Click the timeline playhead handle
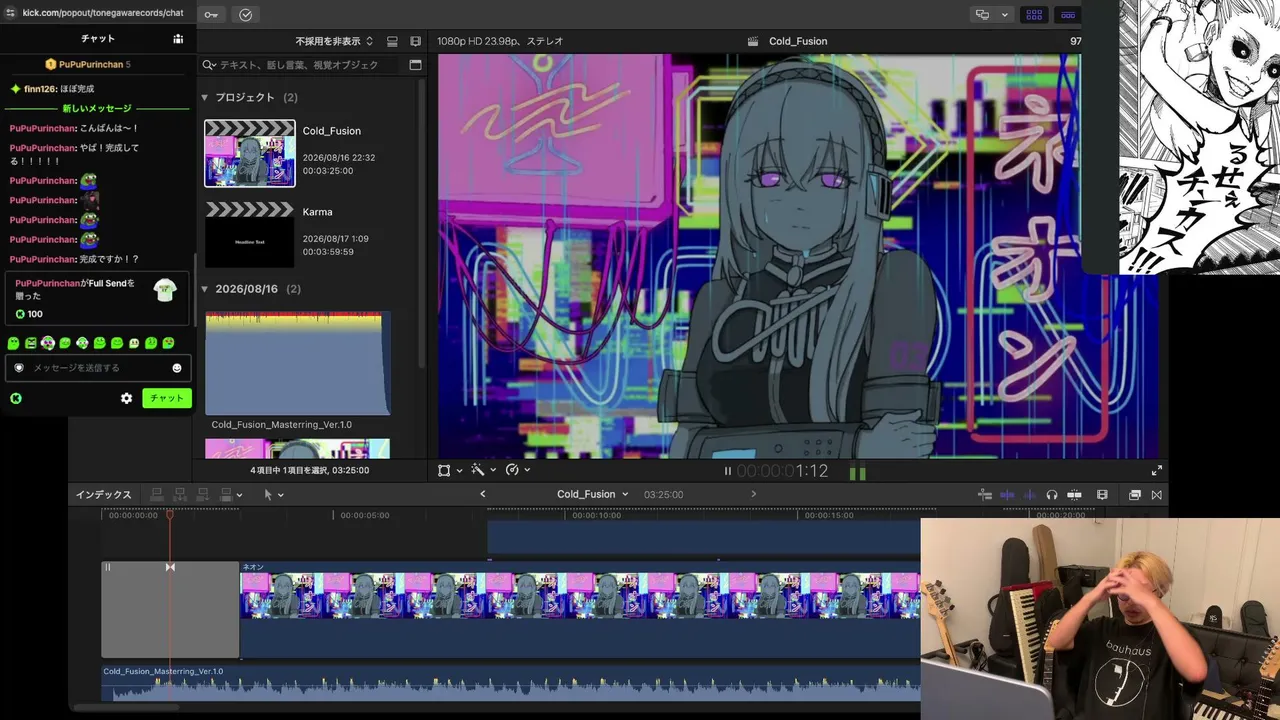This screenshot has height=720, width=1280. point(170,514)
